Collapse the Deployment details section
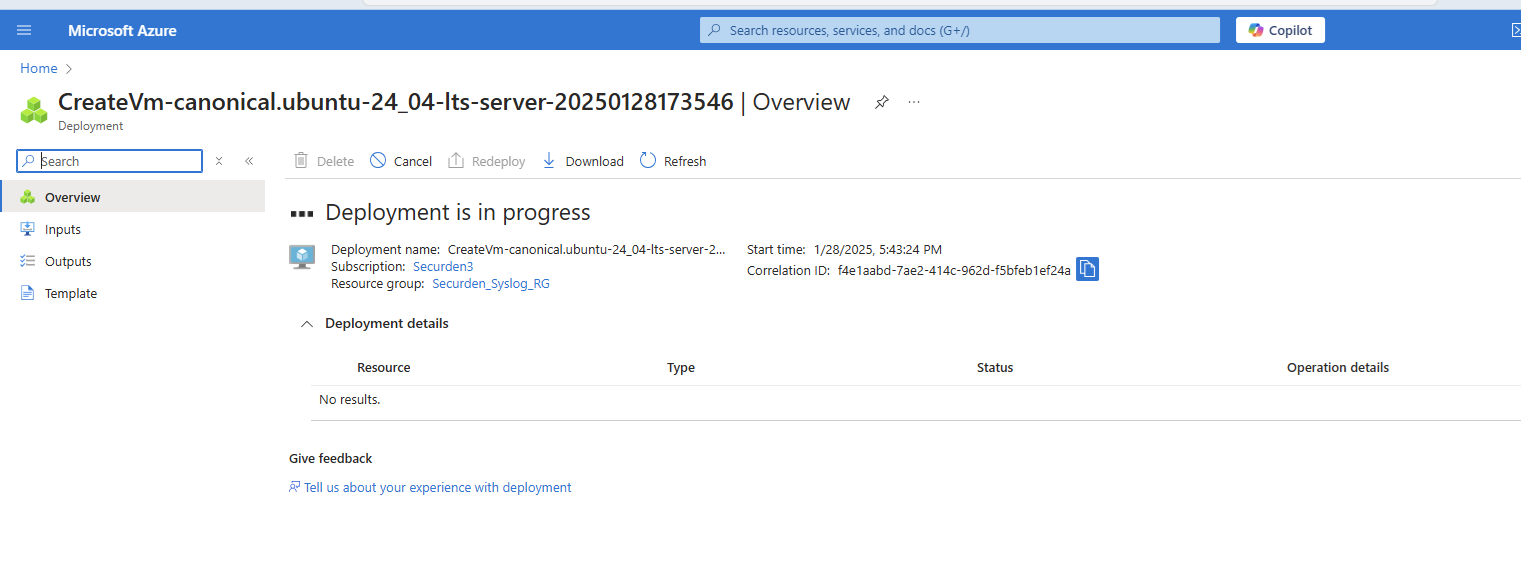 coord(307,324)
